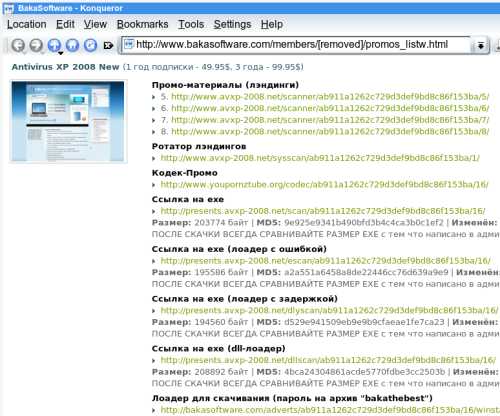The width and height of the screenshot is (500, 416).
Task: Open the Tools menu
Action: click(191, 24)
